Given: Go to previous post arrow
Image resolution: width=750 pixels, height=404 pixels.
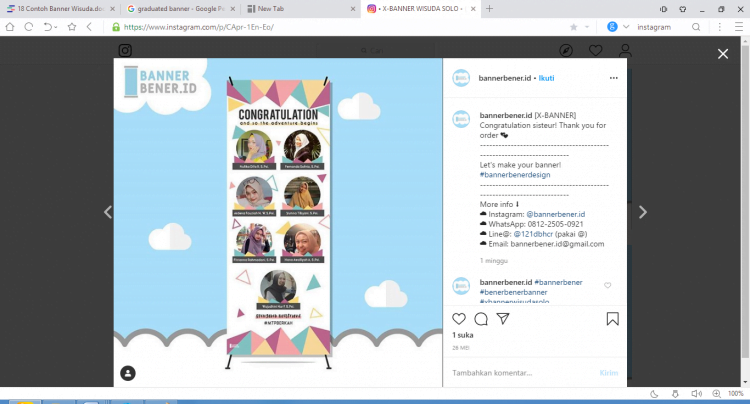Looking at the screenshot, I should (x=108, y=212).
